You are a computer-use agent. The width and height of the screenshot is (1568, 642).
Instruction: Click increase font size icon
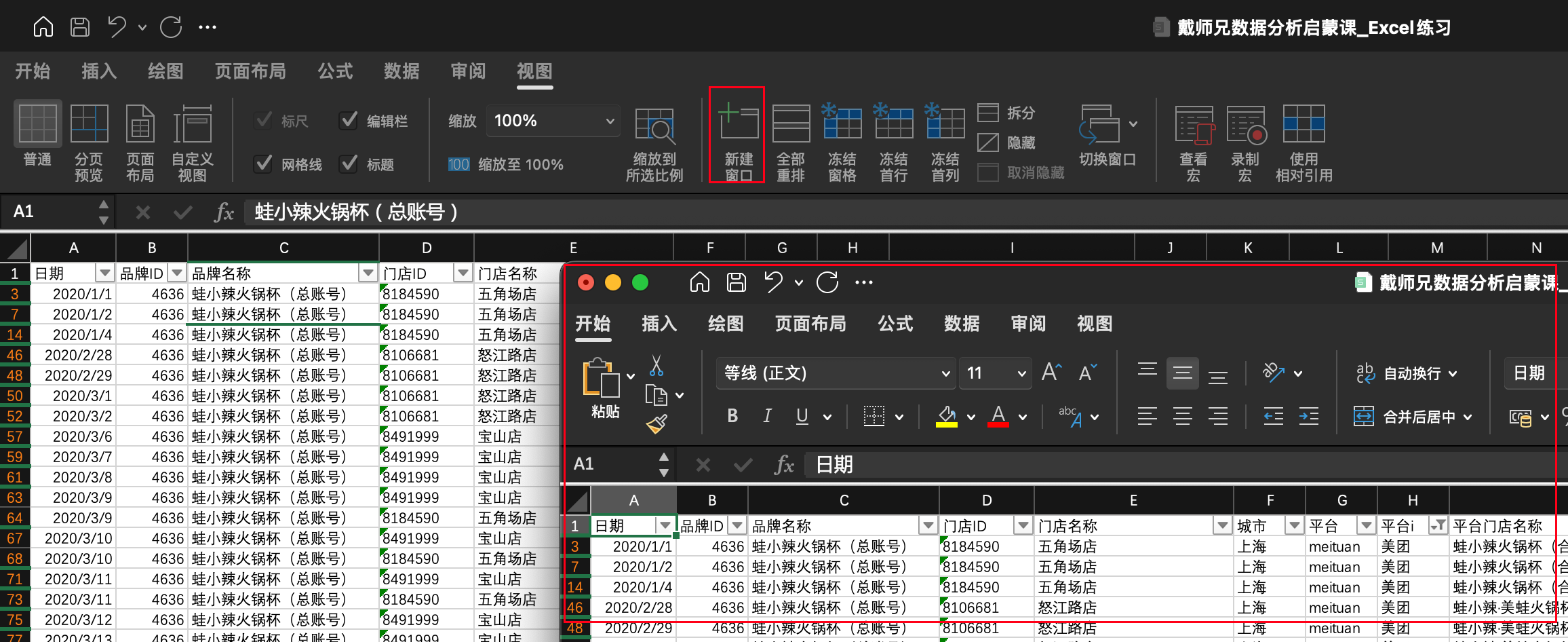[1051, 372]
